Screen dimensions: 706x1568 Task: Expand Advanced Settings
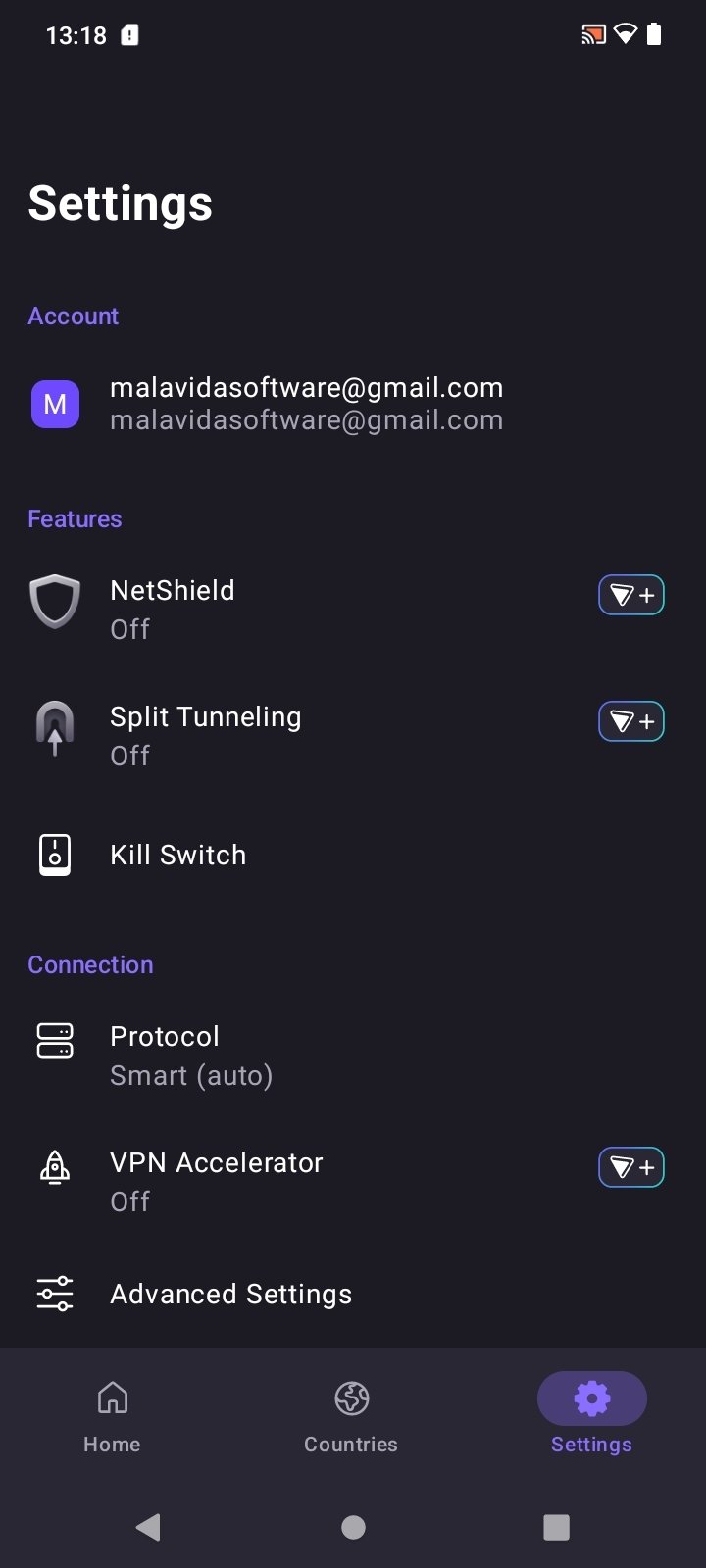[x=353, y=1294]
